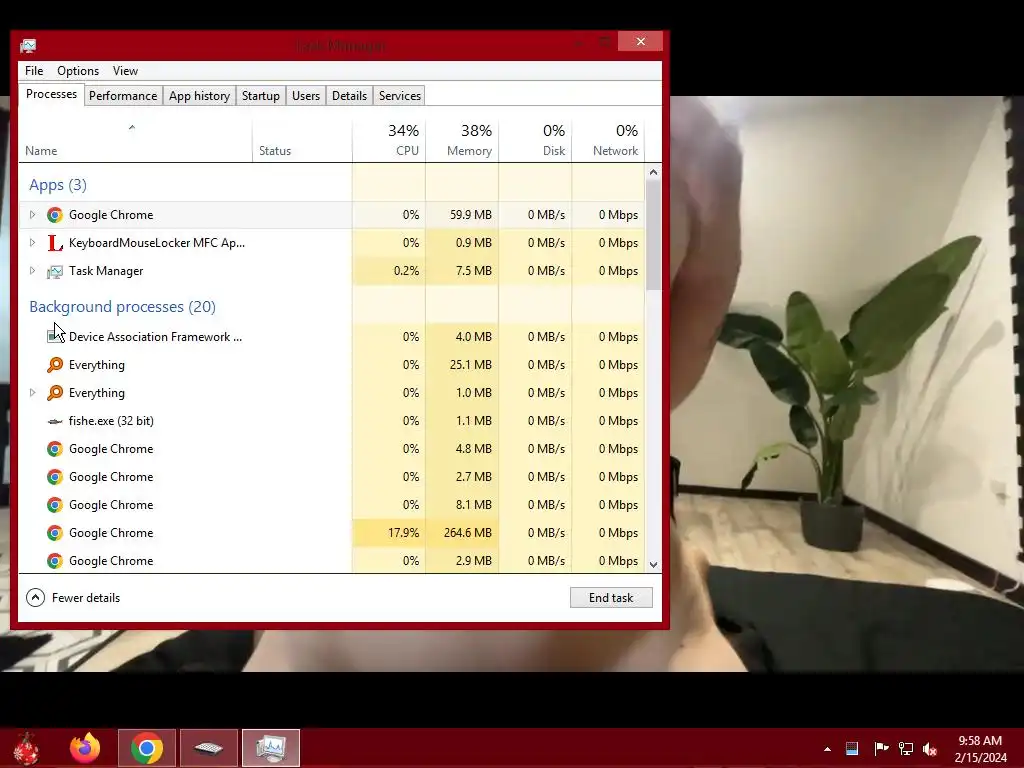
Task: Click Chrome icon in the 264.6 MB row
Action: pyautogui.click(x=55, y=533)
